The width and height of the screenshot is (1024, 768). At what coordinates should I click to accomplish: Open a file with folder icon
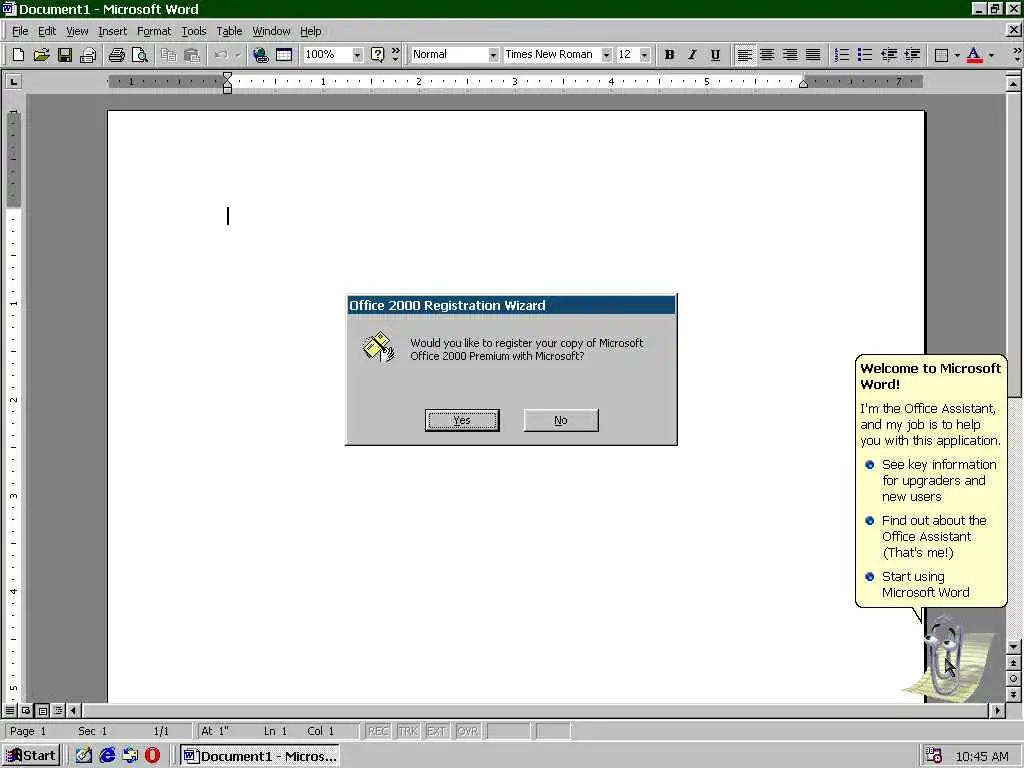coord(41,55)
